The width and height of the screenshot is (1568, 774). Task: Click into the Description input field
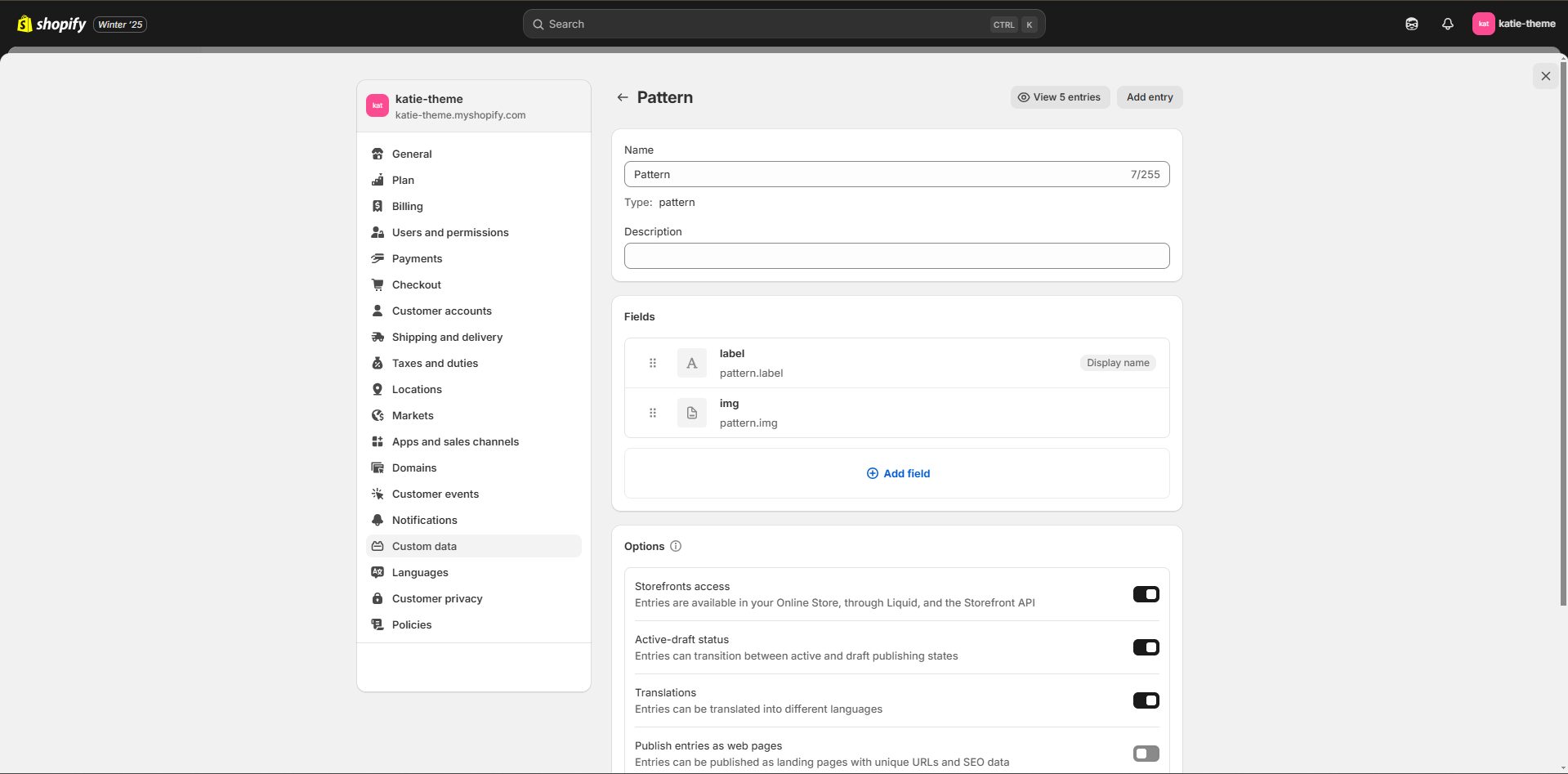click(896, 256)
